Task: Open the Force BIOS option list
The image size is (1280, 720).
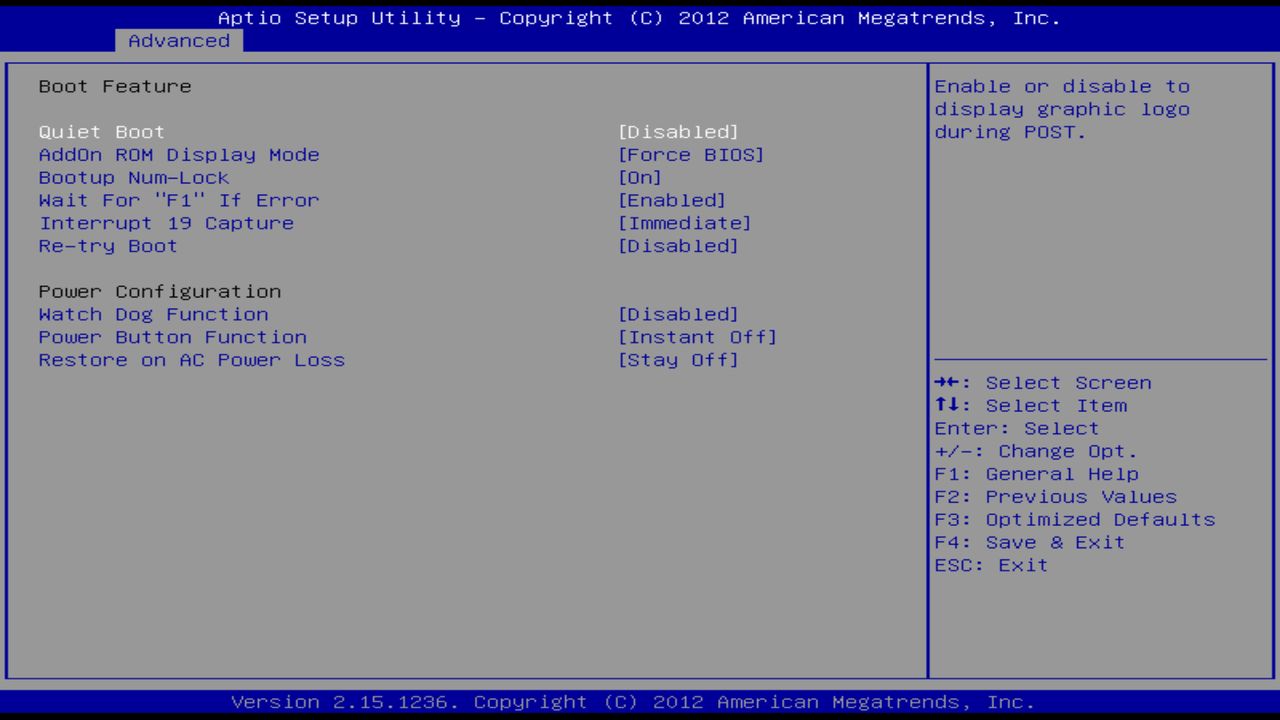Action: pyautogui.click(x=691, y=154)
